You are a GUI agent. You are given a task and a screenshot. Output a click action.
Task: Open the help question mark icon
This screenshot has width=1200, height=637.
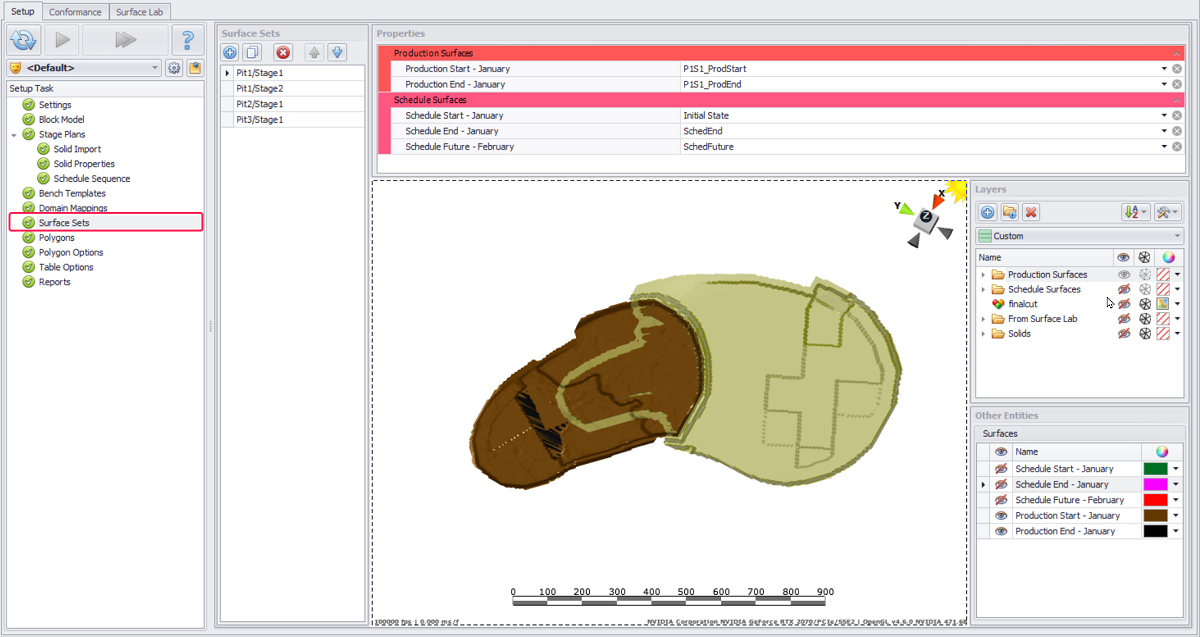coord(187,40)
